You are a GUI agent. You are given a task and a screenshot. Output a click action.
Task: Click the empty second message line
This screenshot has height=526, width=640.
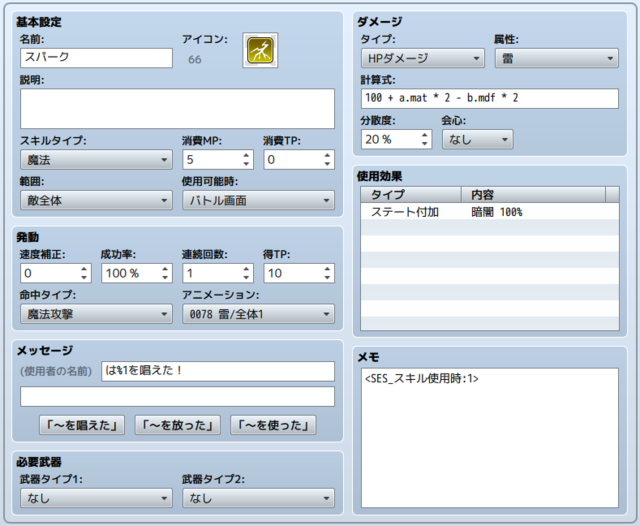(178, 396)
